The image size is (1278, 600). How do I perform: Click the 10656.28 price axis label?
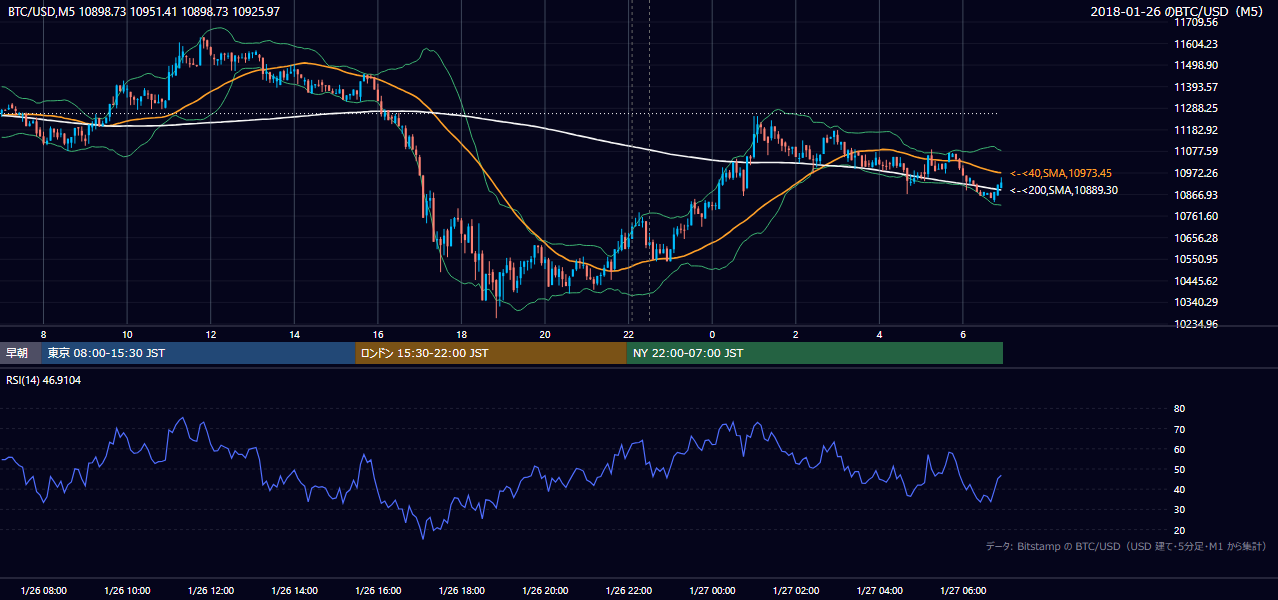pyautogui.click(x=1196, y=238)
